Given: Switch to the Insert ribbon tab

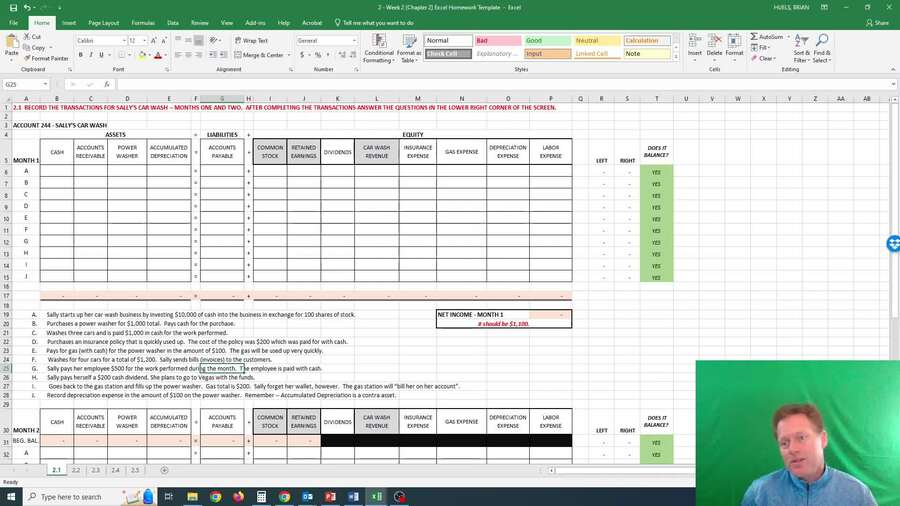Looking at the screenshot, I should click(x=69, y=23).
